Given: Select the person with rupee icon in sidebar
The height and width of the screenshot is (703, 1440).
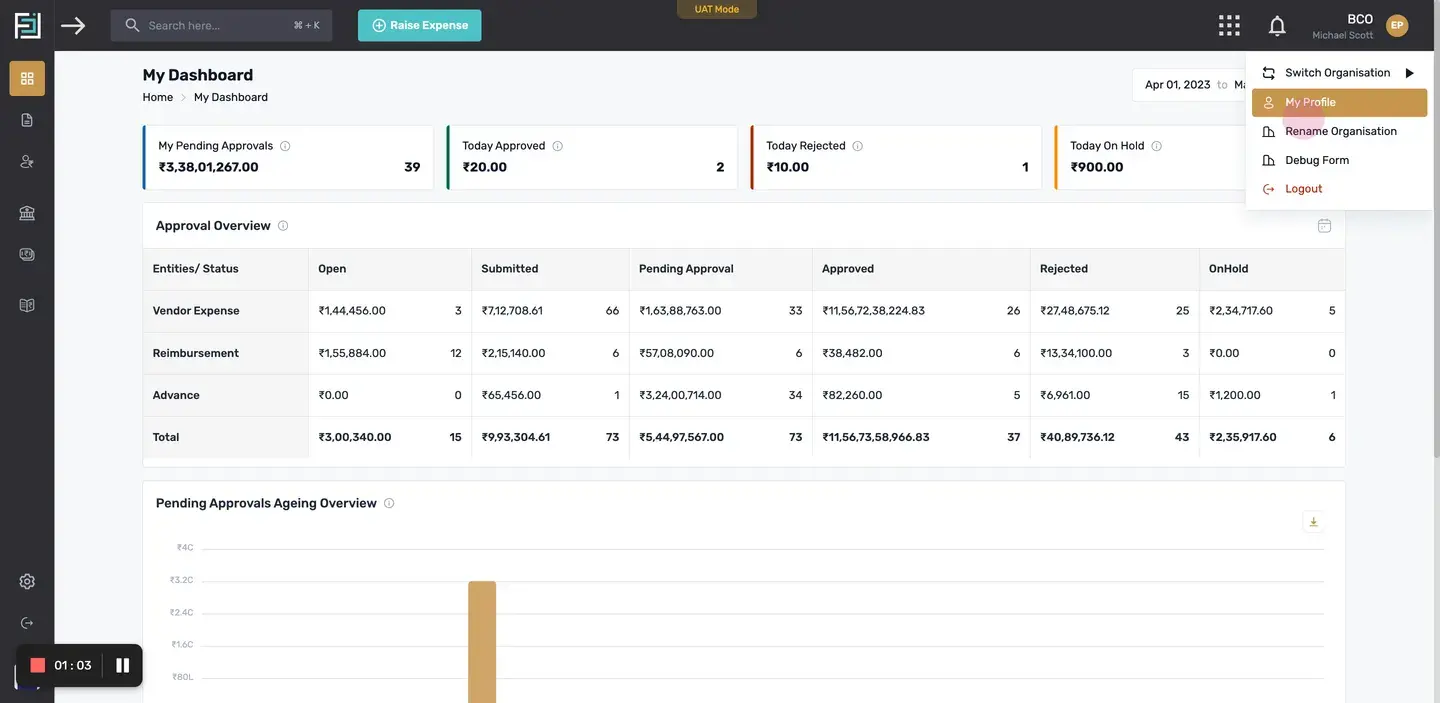Looking at the screenshot, I should click(x=27, y=161).
